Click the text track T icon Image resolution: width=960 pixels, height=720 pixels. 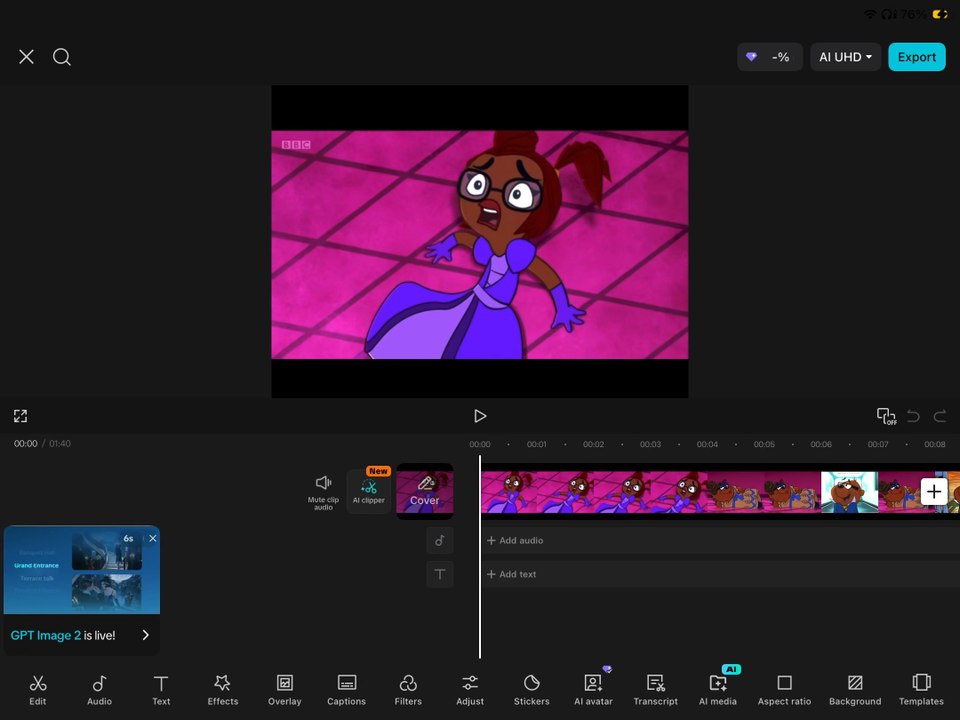(440, 574)
